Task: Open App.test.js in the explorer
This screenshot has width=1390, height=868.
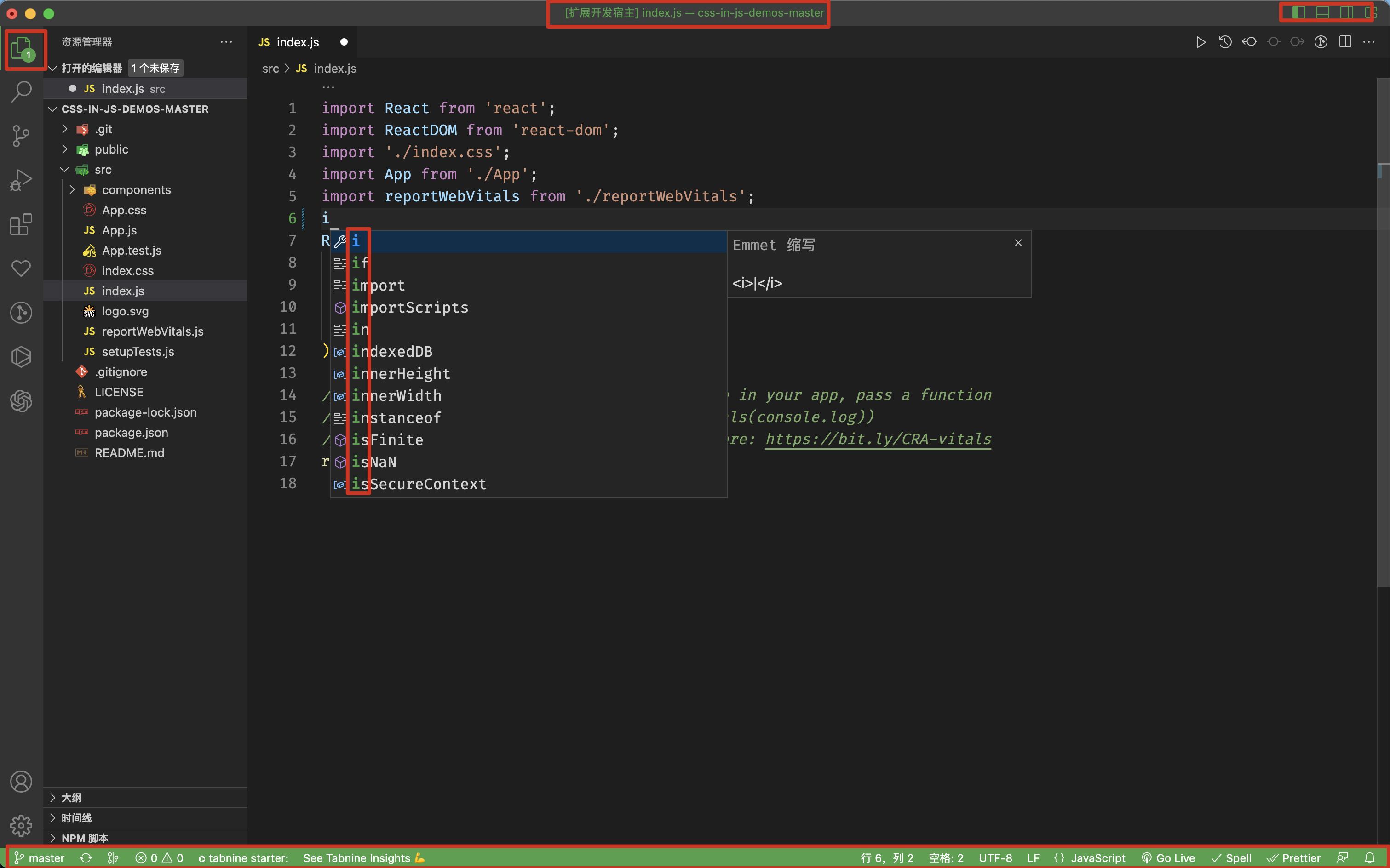Action: [132, 251]
